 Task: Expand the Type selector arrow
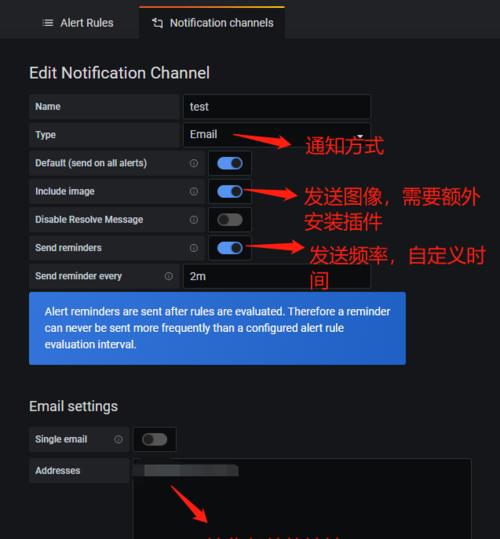point(360,136)
